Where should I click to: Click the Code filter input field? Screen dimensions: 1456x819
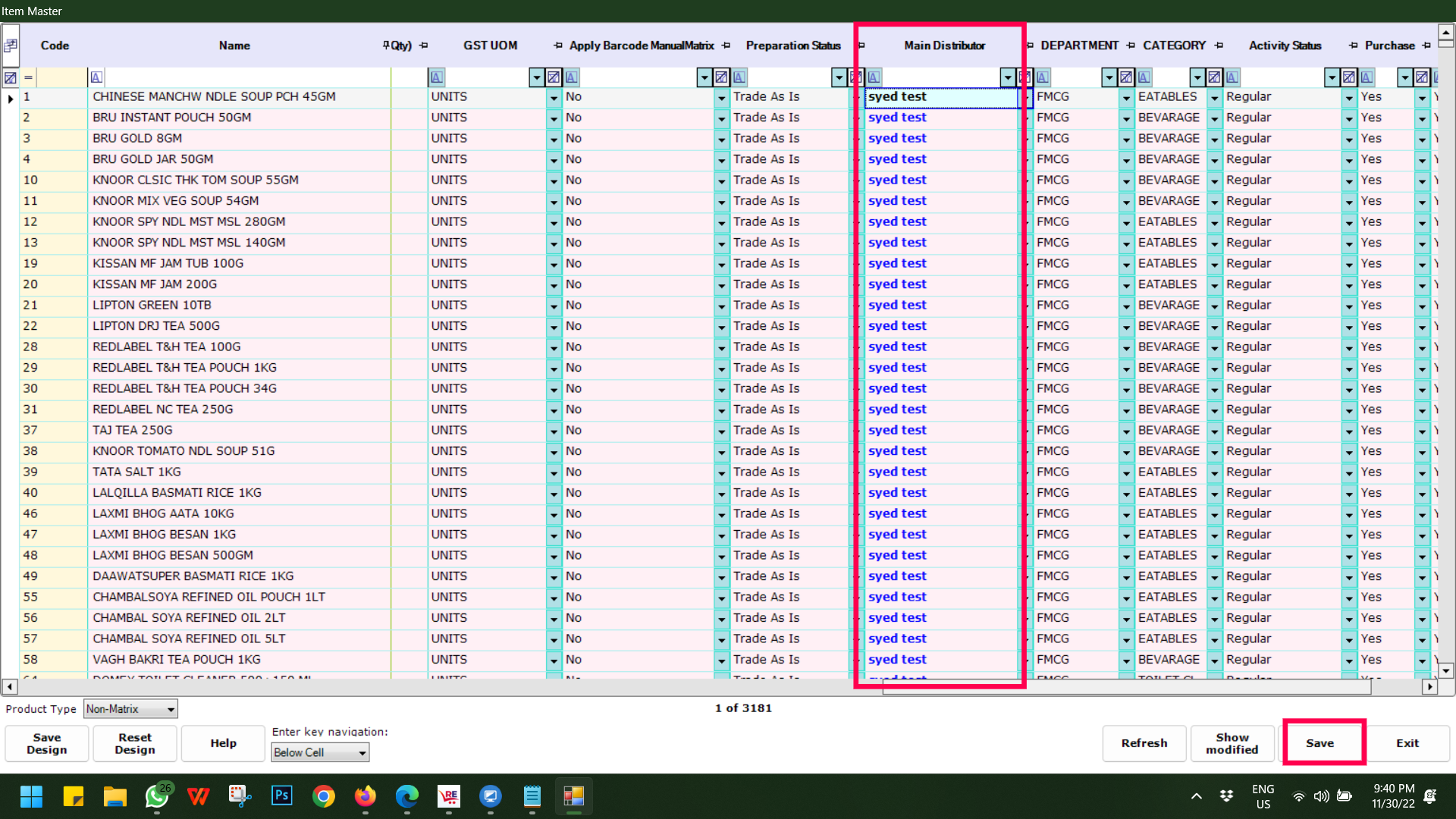click(62, 77)
